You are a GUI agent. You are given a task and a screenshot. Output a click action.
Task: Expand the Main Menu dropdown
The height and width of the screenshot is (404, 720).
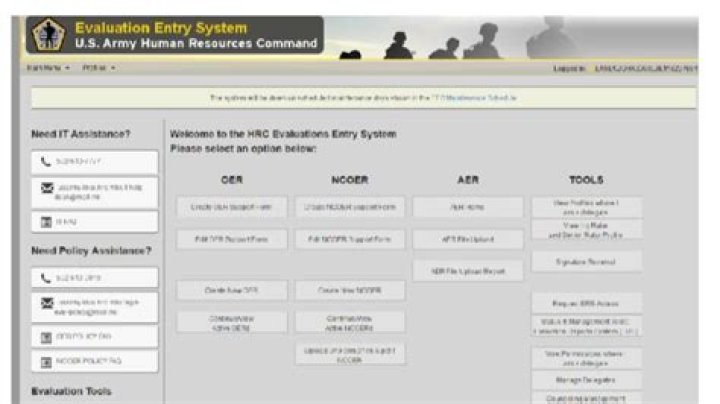tap(48, 68)
